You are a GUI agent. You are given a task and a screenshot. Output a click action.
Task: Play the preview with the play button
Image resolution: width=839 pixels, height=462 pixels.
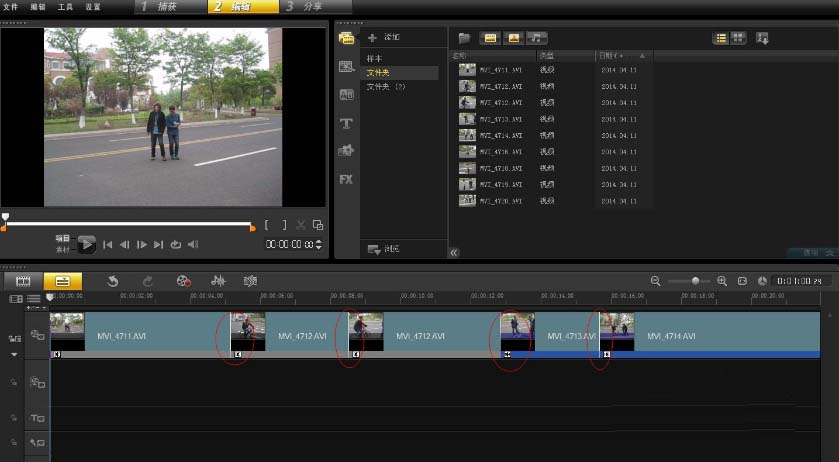coord(86,245)
